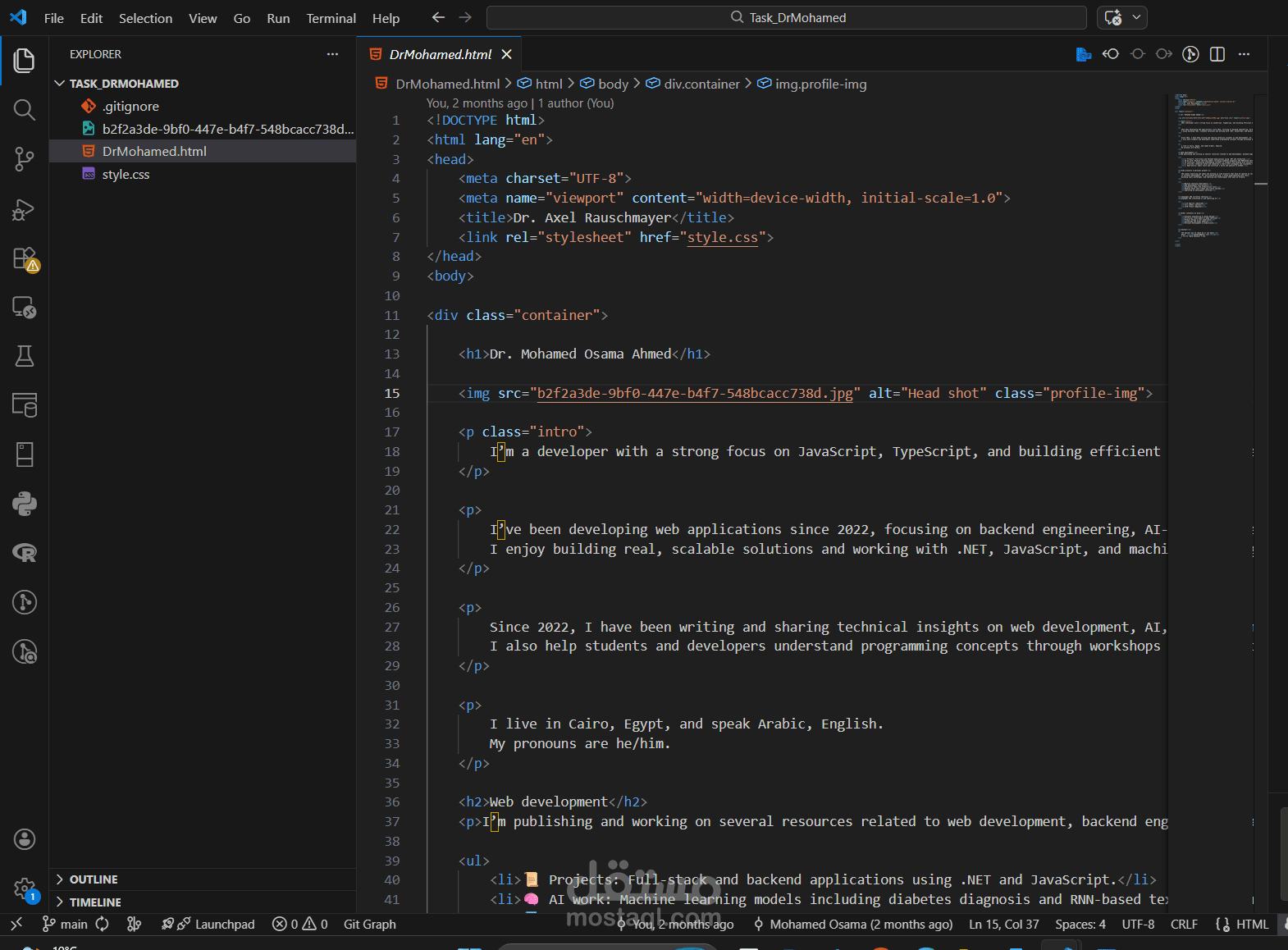Change indentation via Spaces: 4
The width and height of the screenshot is (1288, 950).
pyautogui.click(x=1080, y=924)
